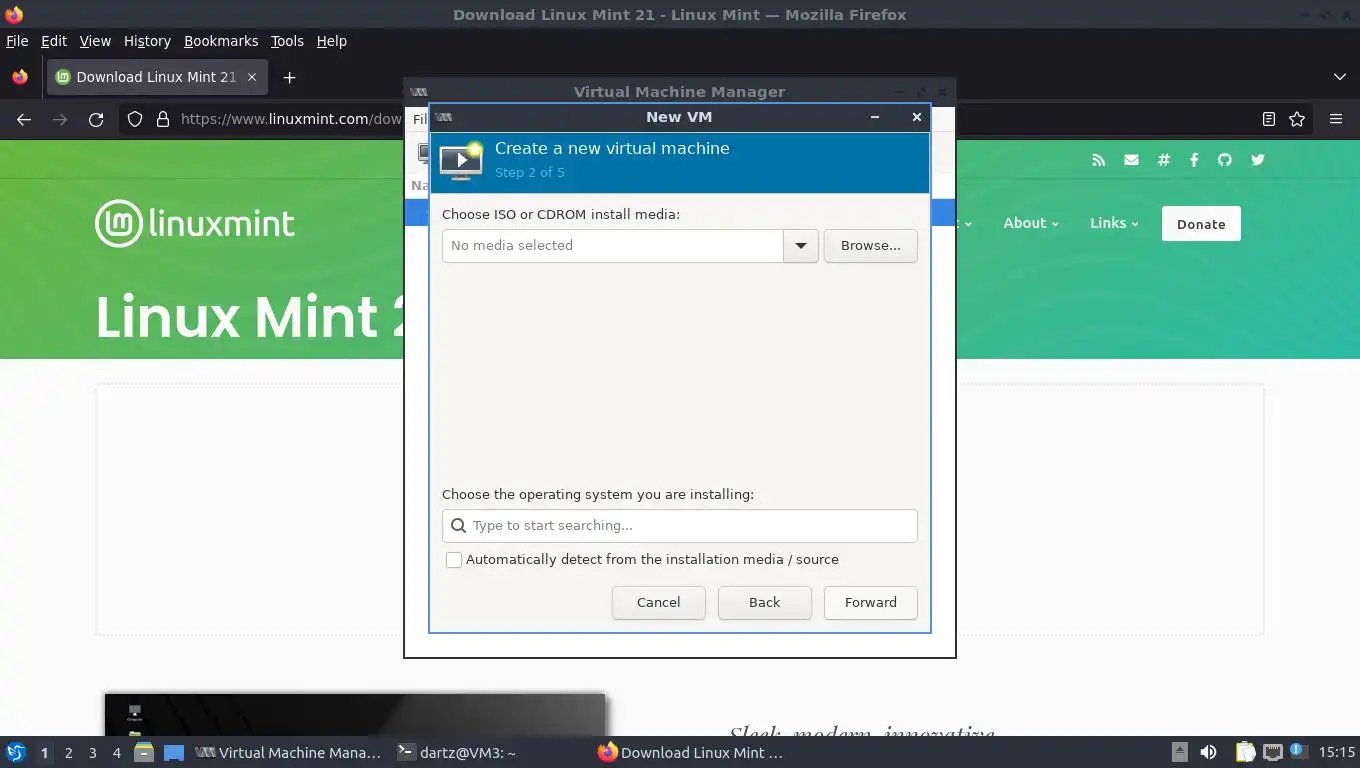Viewport: 1360px width, 768px height.
Task: Switch to workspace 2 in taskbar
Action: click(x=68, y=753)
